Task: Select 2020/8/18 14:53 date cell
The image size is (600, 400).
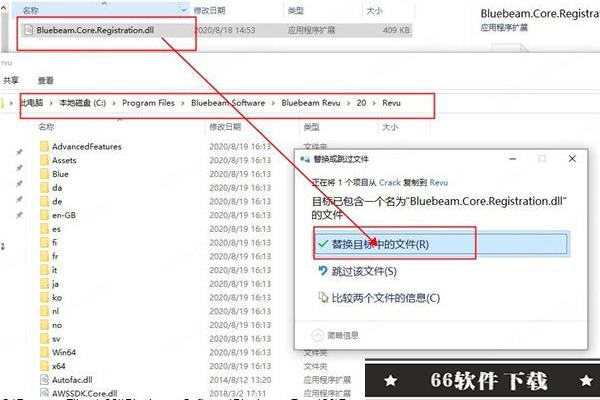Action: click(225, 30)
